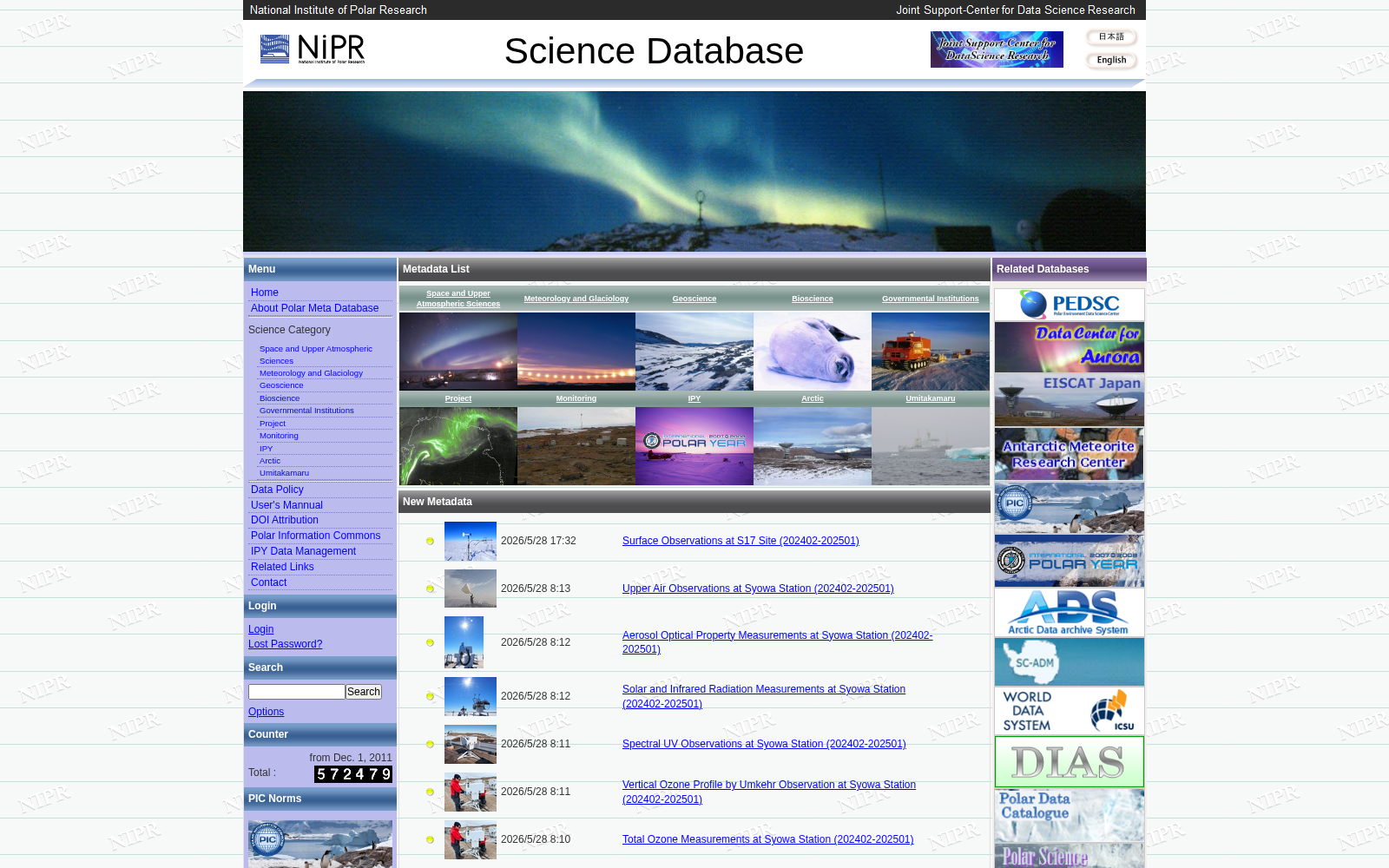Open Spectral UV Observations at Syowa Station metadata
Screen dimensions: 1389x868
(764, 744)
